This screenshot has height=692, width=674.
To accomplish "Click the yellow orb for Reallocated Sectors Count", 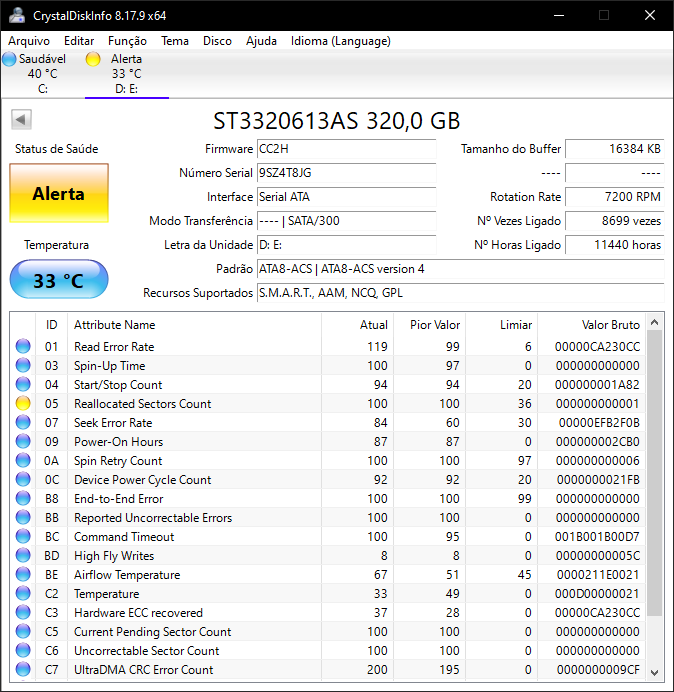I will 23,403.
